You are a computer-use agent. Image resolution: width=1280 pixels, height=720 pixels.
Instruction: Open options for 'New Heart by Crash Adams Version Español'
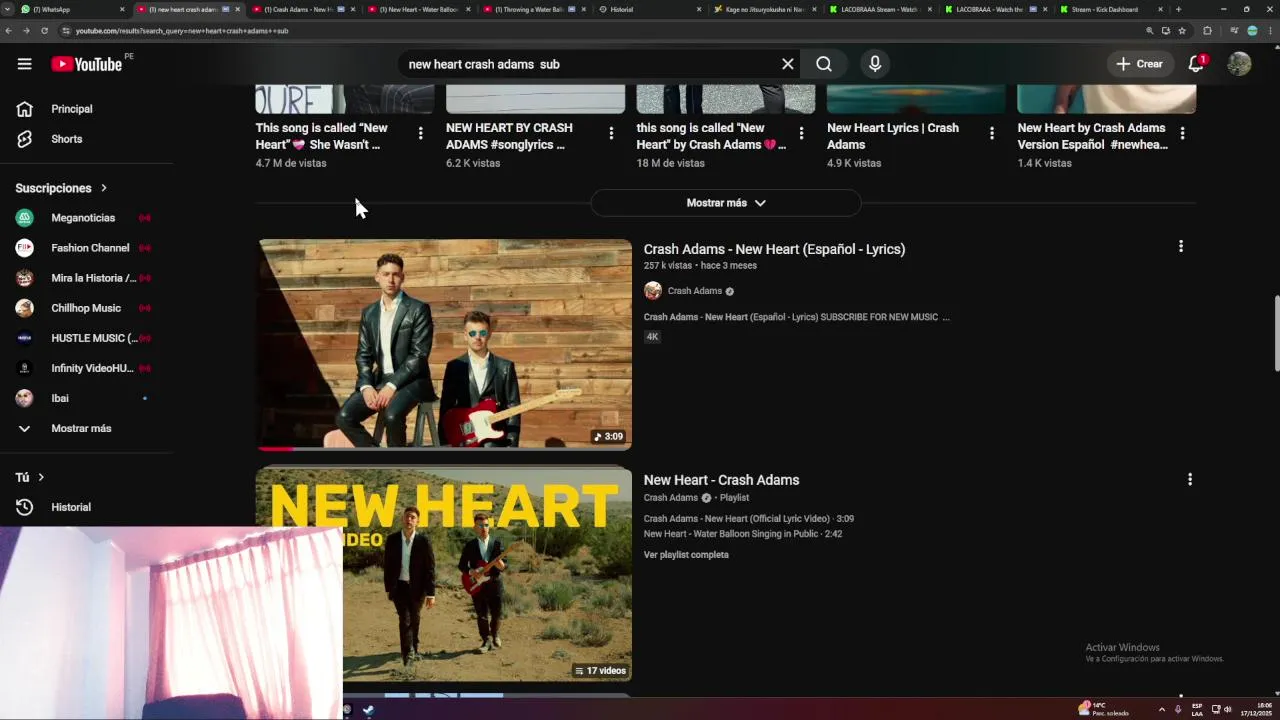pos(1182,133)
